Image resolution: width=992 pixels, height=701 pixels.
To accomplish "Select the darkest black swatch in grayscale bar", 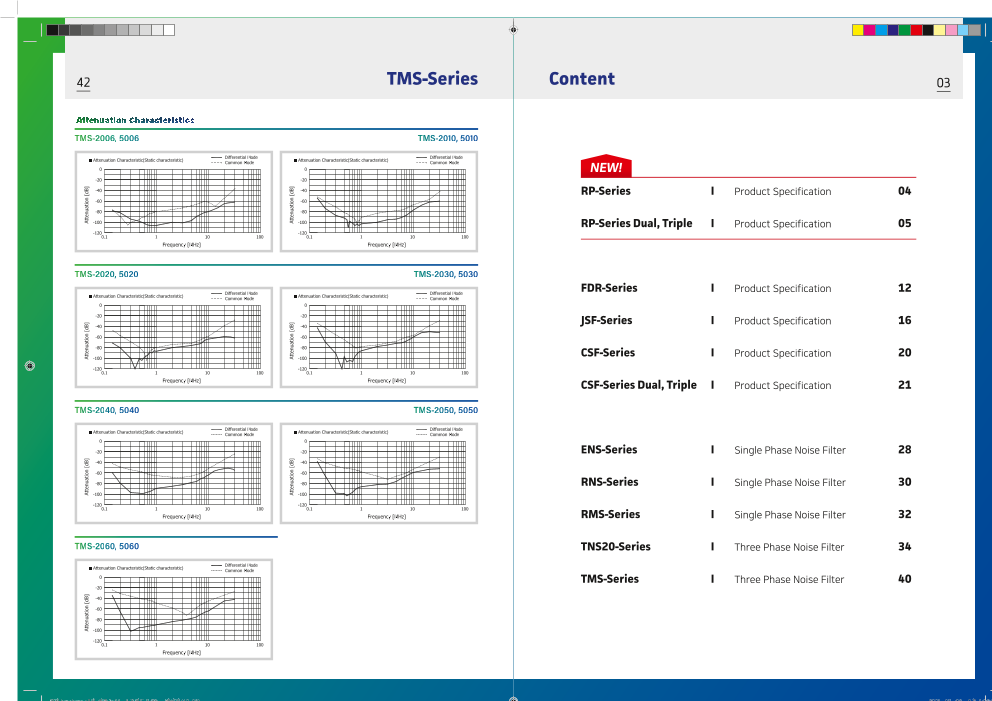I will [x=52, y=30].
